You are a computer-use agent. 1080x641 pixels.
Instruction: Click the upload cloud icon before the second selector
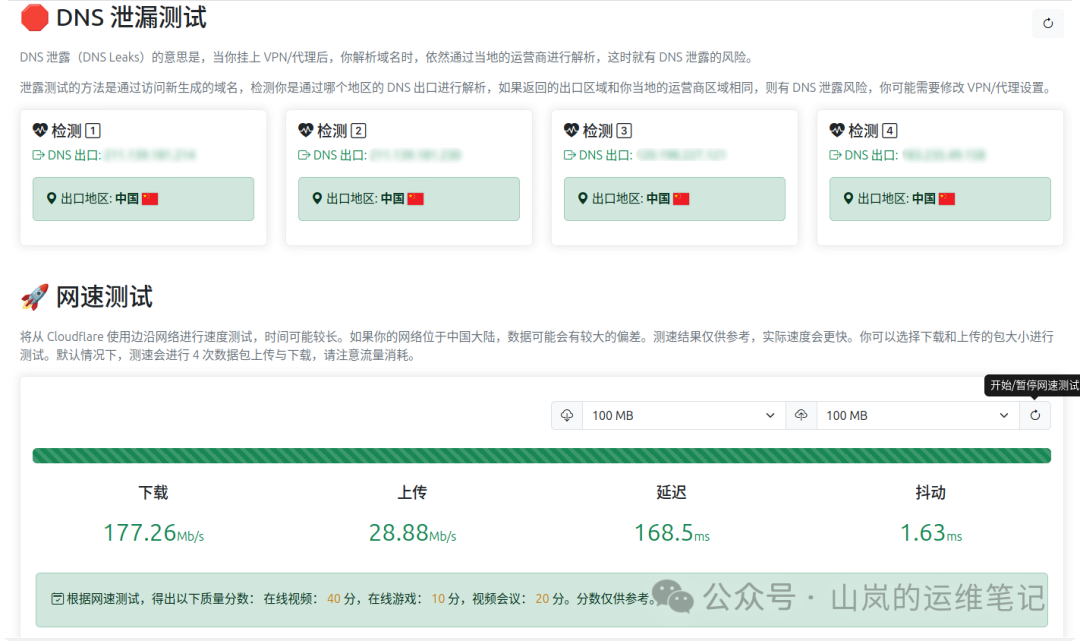tap(801, 415)
